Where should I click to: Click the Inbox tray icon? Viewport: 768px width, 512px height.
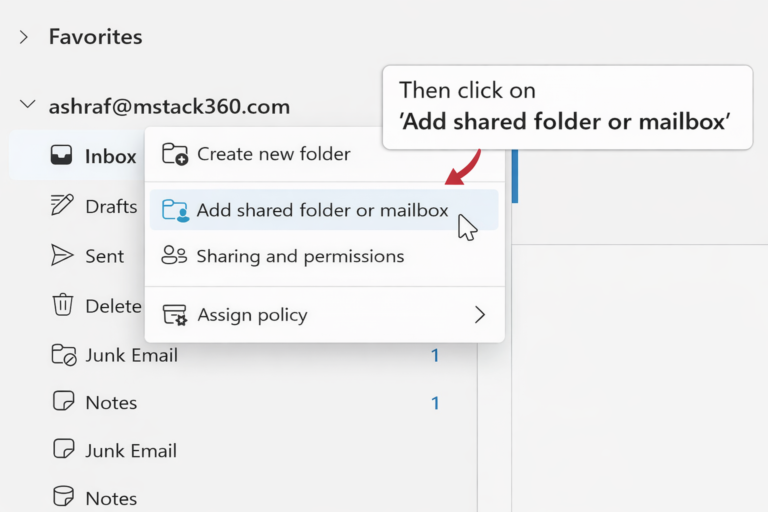[62, 156]
